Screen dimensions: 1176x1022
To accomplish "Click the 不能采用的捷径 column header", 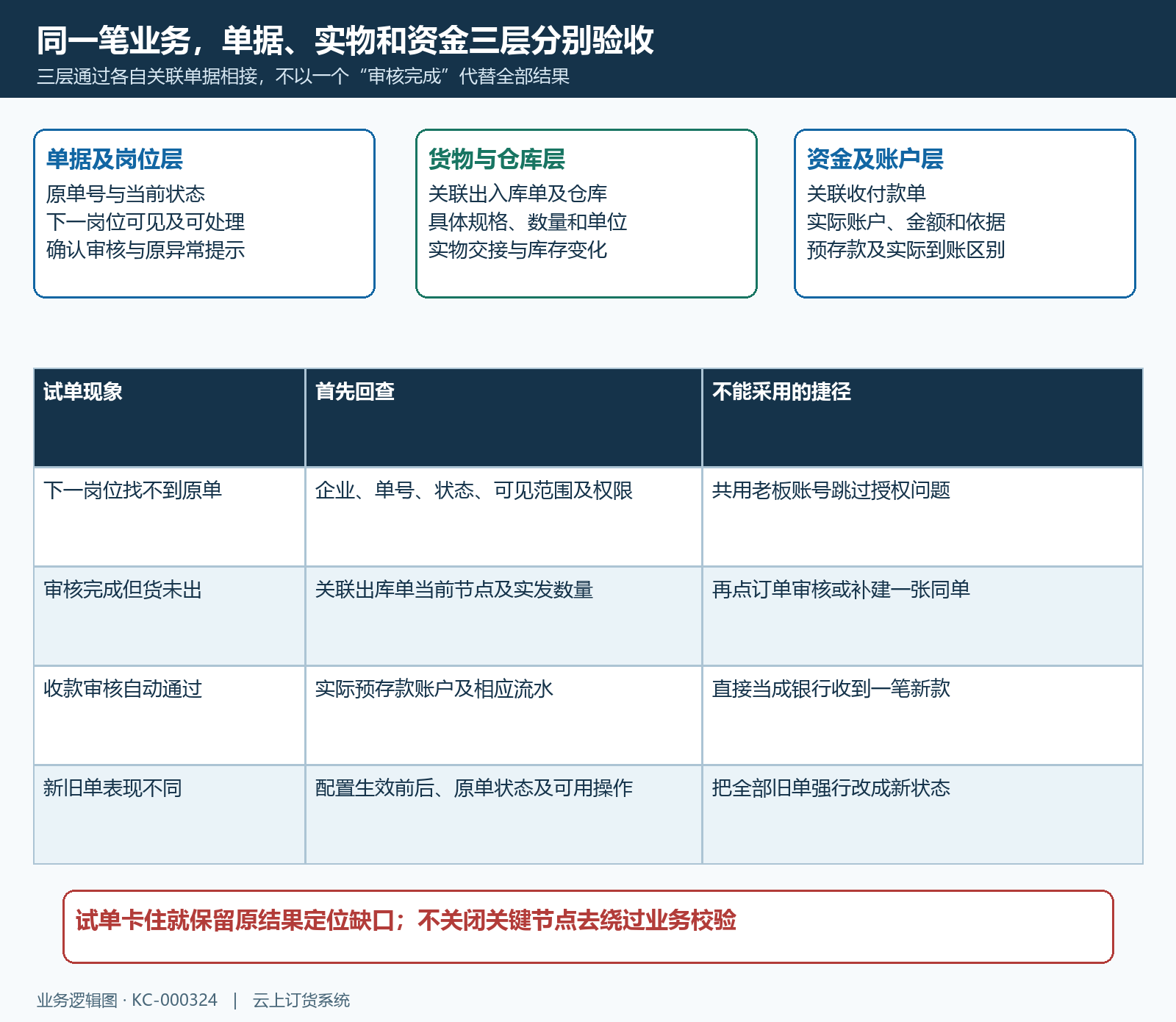I will coord(922,418).
